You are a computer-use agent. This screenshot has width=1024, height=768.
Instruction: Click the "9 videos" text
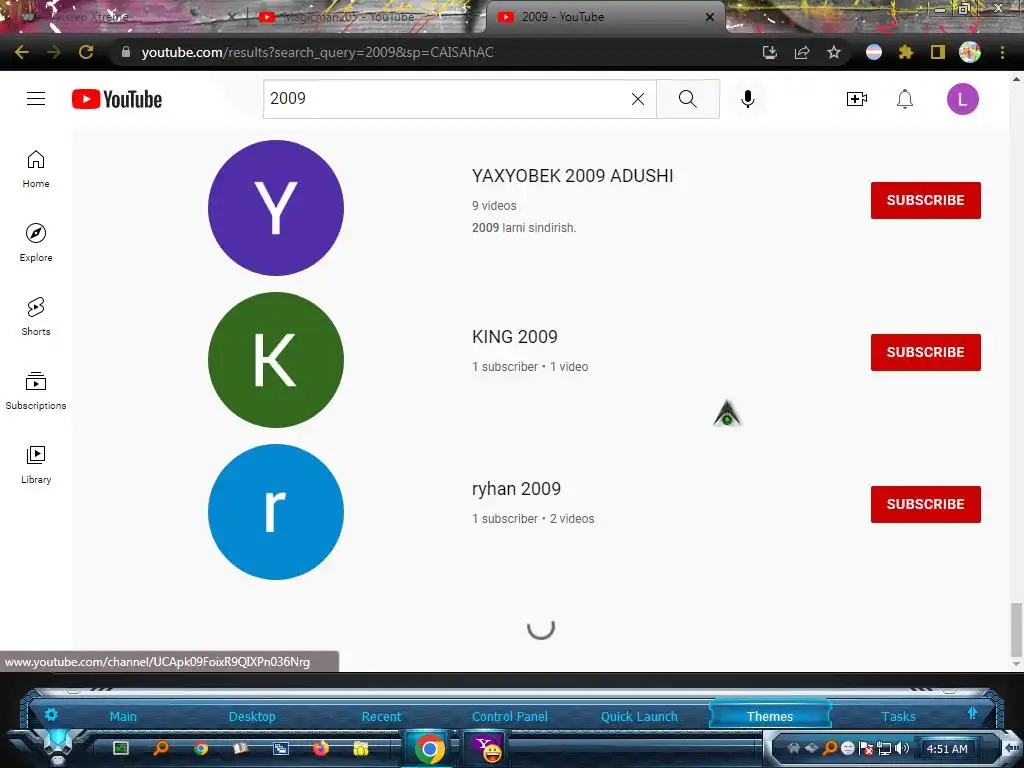pos(494,206)
